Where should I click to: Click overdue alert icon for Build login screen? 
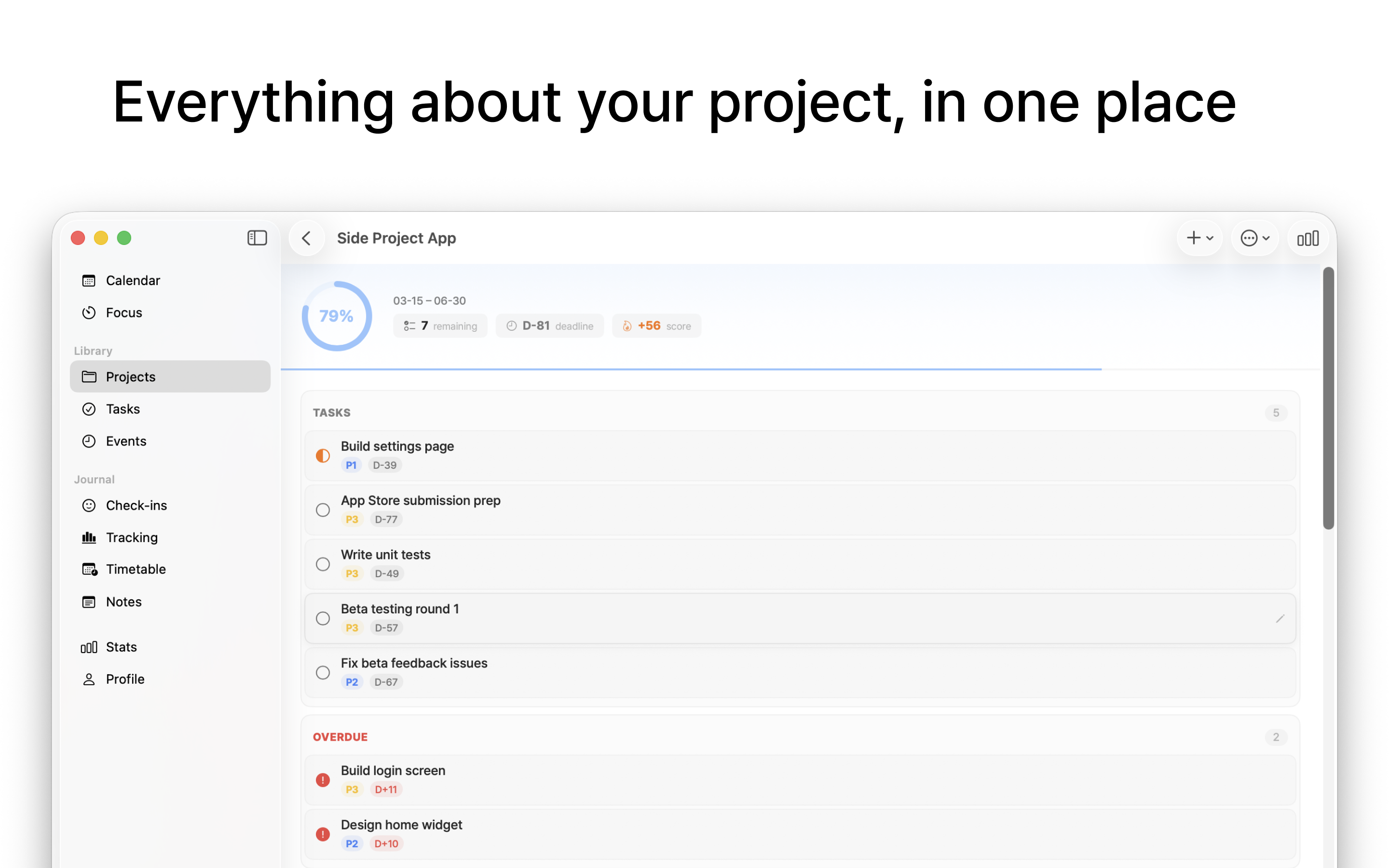click(323, 780)
